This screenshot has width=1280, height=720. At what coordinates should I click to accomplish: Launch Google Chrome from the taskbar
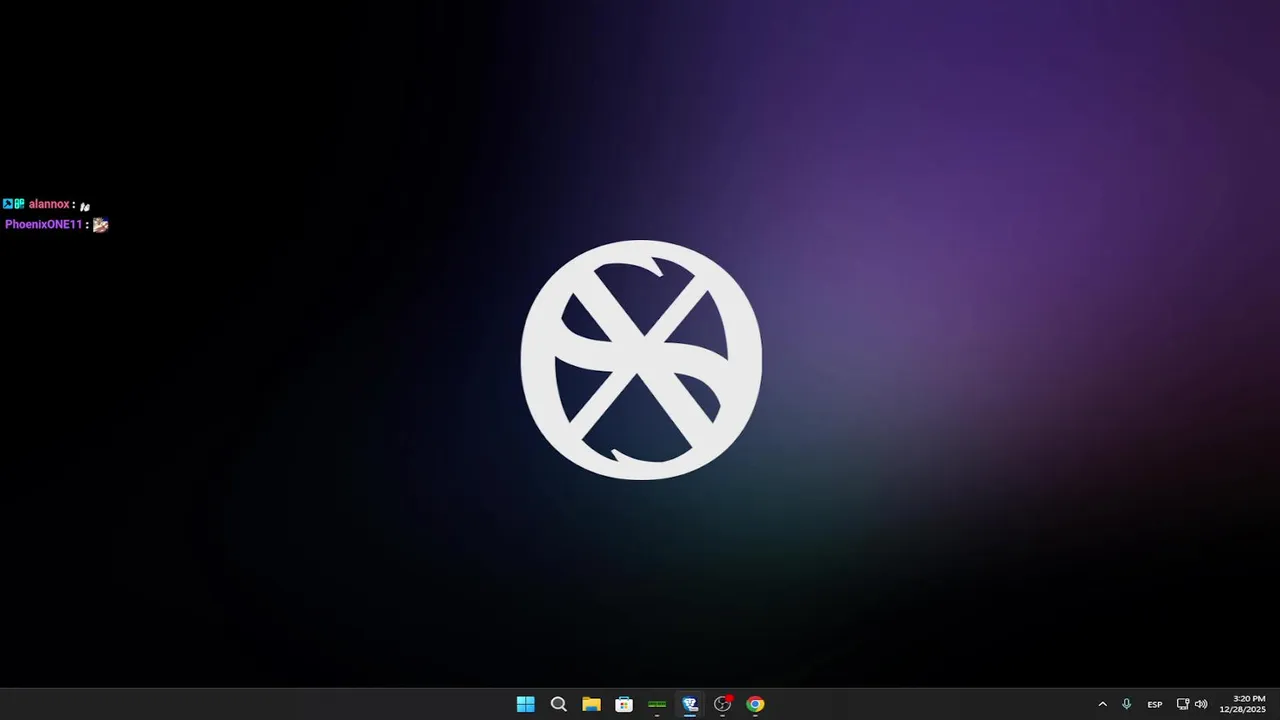755,704
